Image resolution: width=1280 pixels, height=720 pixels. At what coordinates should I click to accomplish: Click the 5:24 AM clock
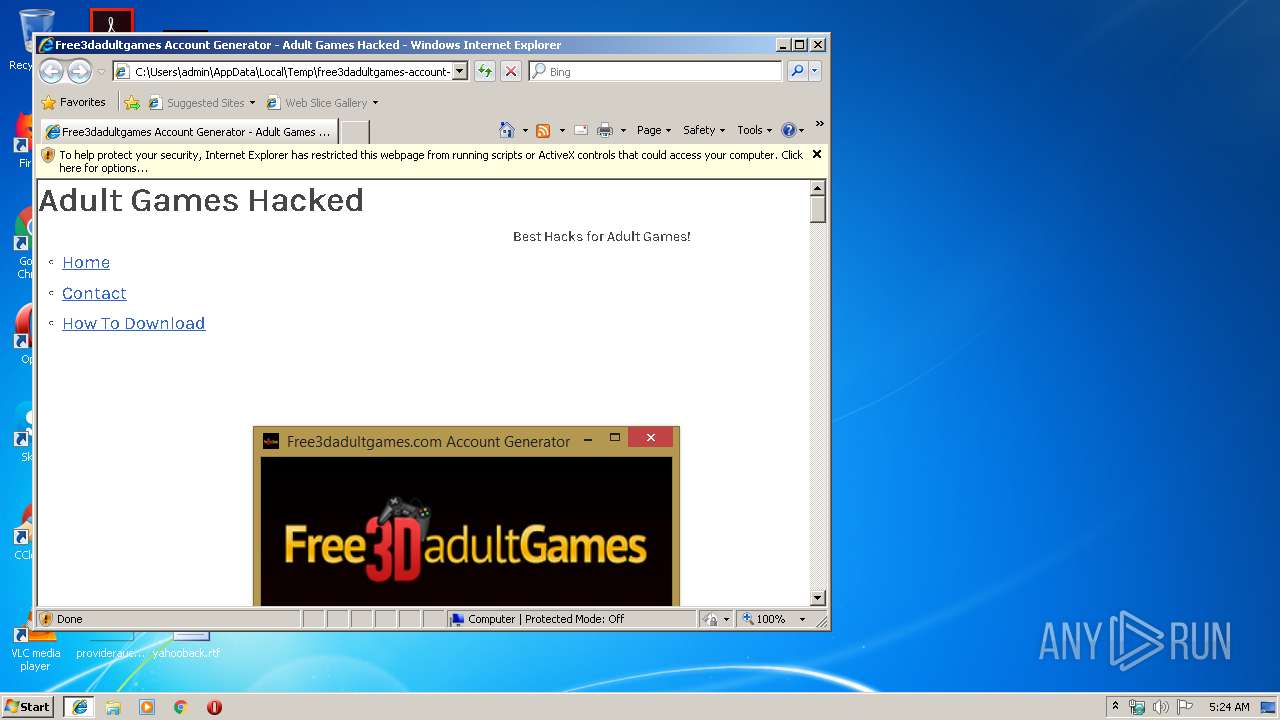click(x=1229, y=706)
